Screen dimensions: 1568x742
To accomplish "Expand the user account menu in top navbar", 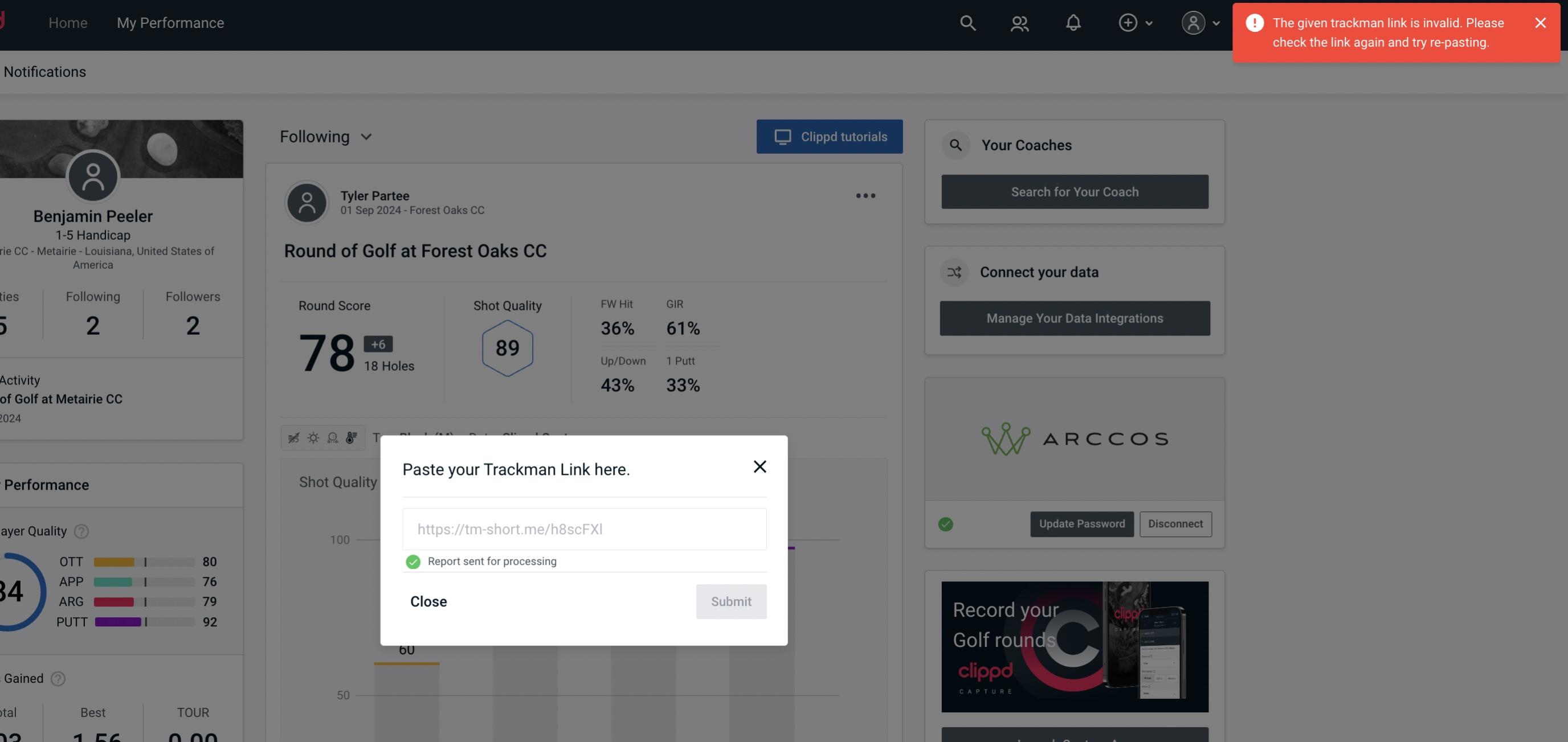I will [1200, 22].
